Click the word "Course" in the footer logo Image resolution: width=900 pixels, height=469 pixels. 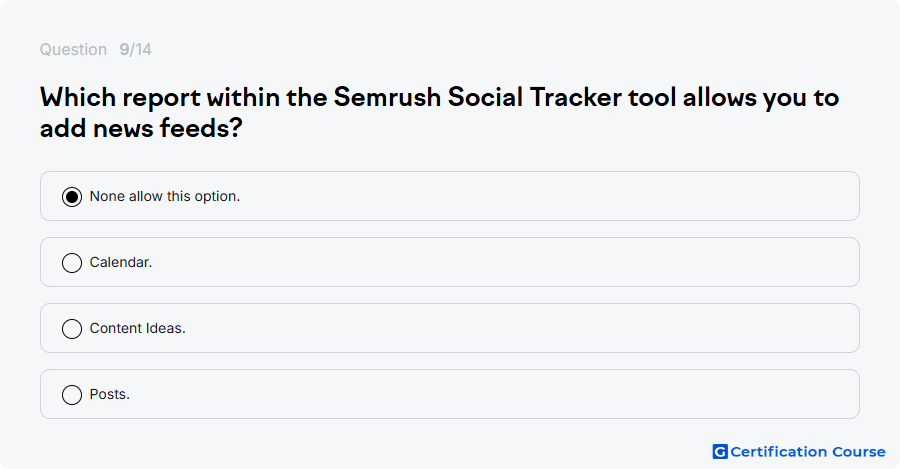tap(859, 452)
